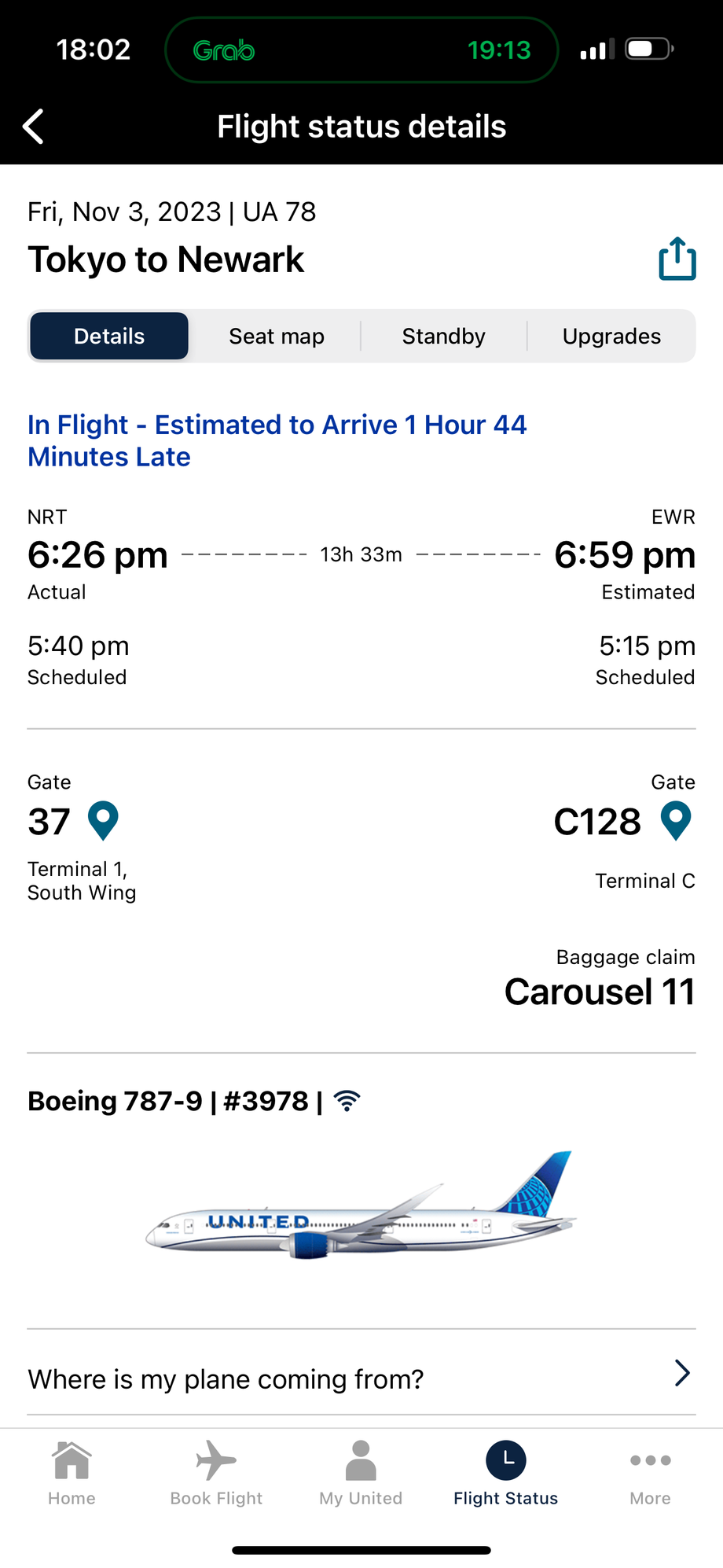Open My United profile tab
The image size is (723, 1568).
[x=361, y=1474]
